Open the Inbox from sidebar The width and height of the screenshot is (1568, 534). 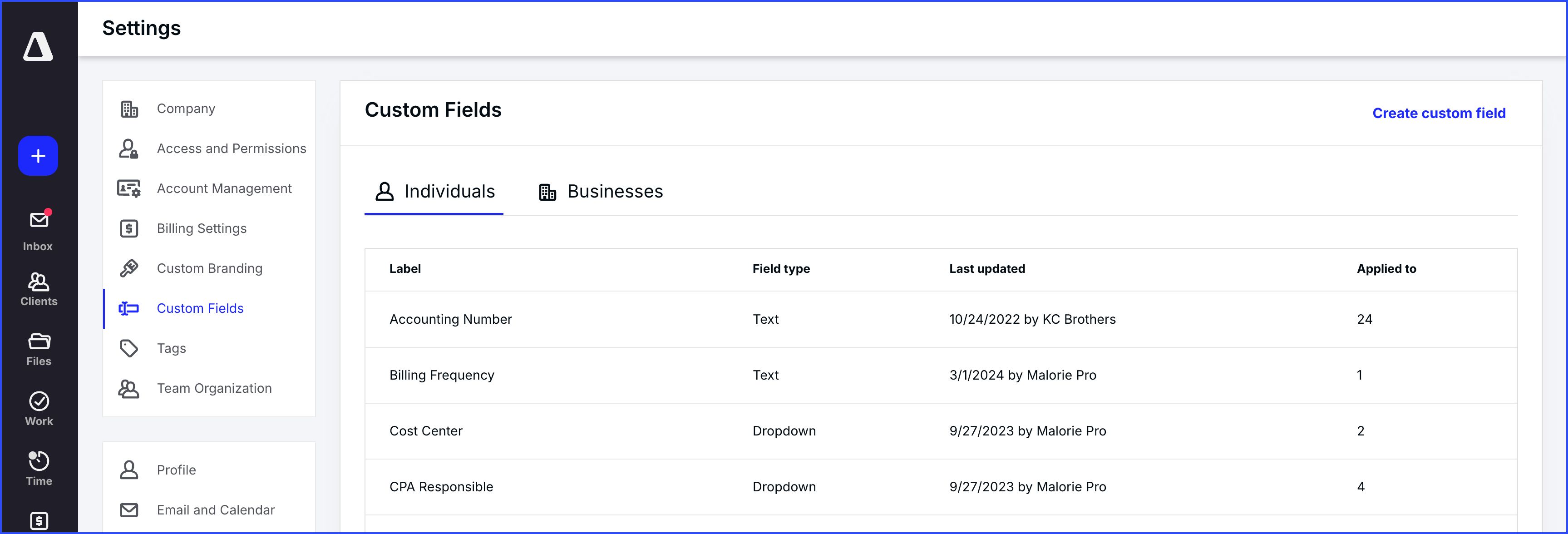(x=38, y=230)
